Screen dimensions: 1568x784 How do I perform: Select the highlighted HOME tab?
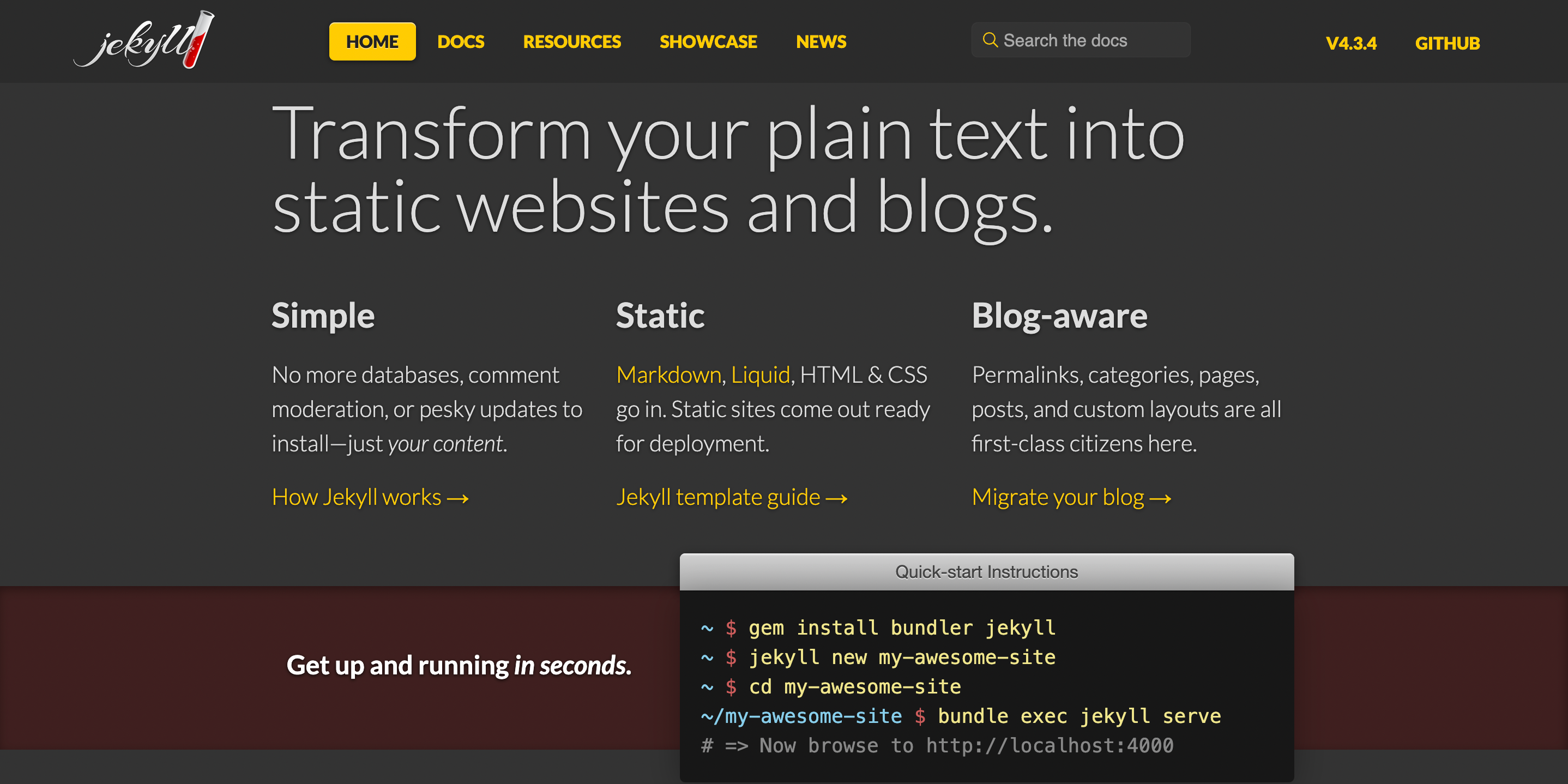pyautogui.click(x=372, y=41)
